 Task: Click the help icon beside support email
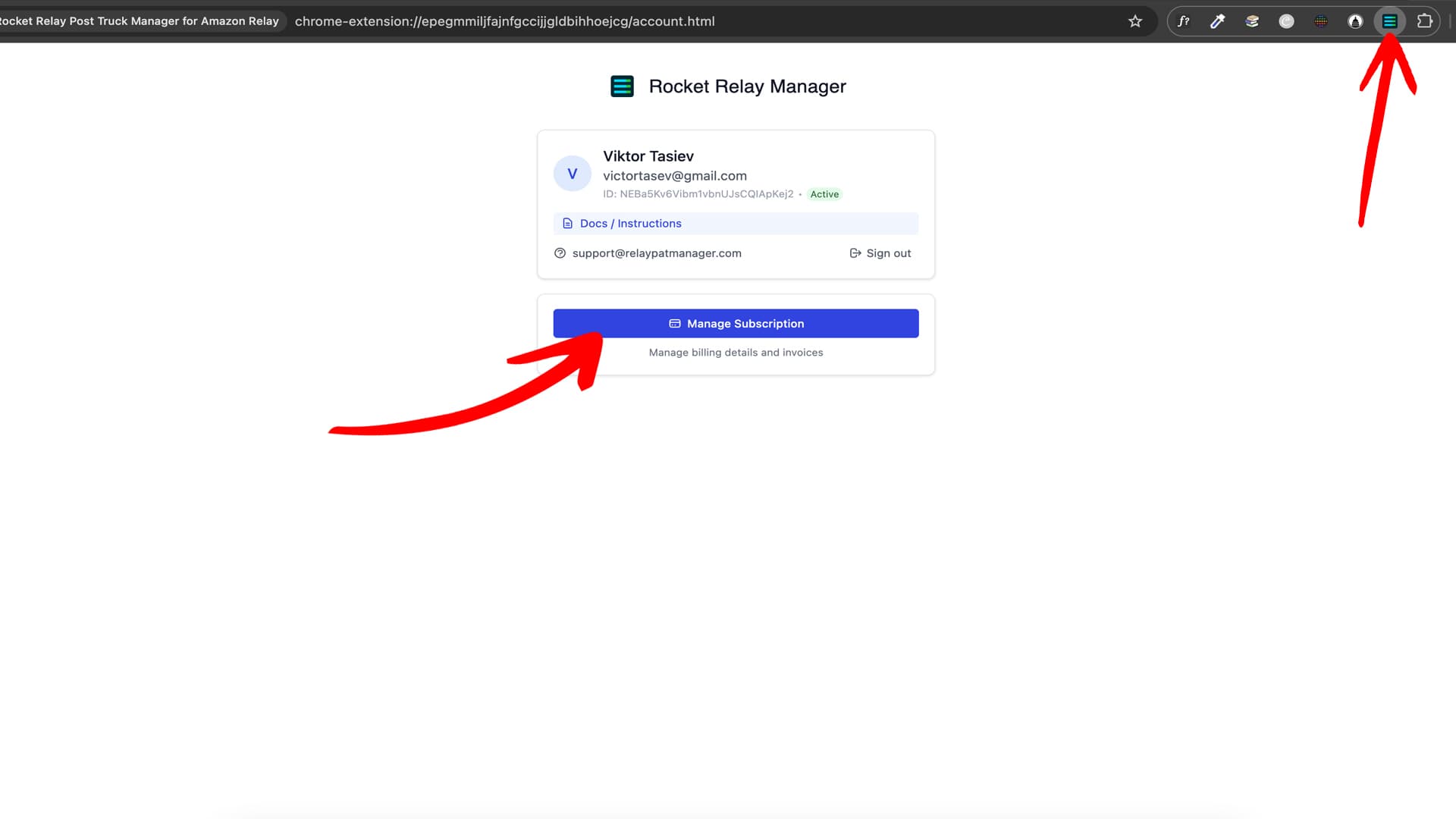[x=560, y=253]
